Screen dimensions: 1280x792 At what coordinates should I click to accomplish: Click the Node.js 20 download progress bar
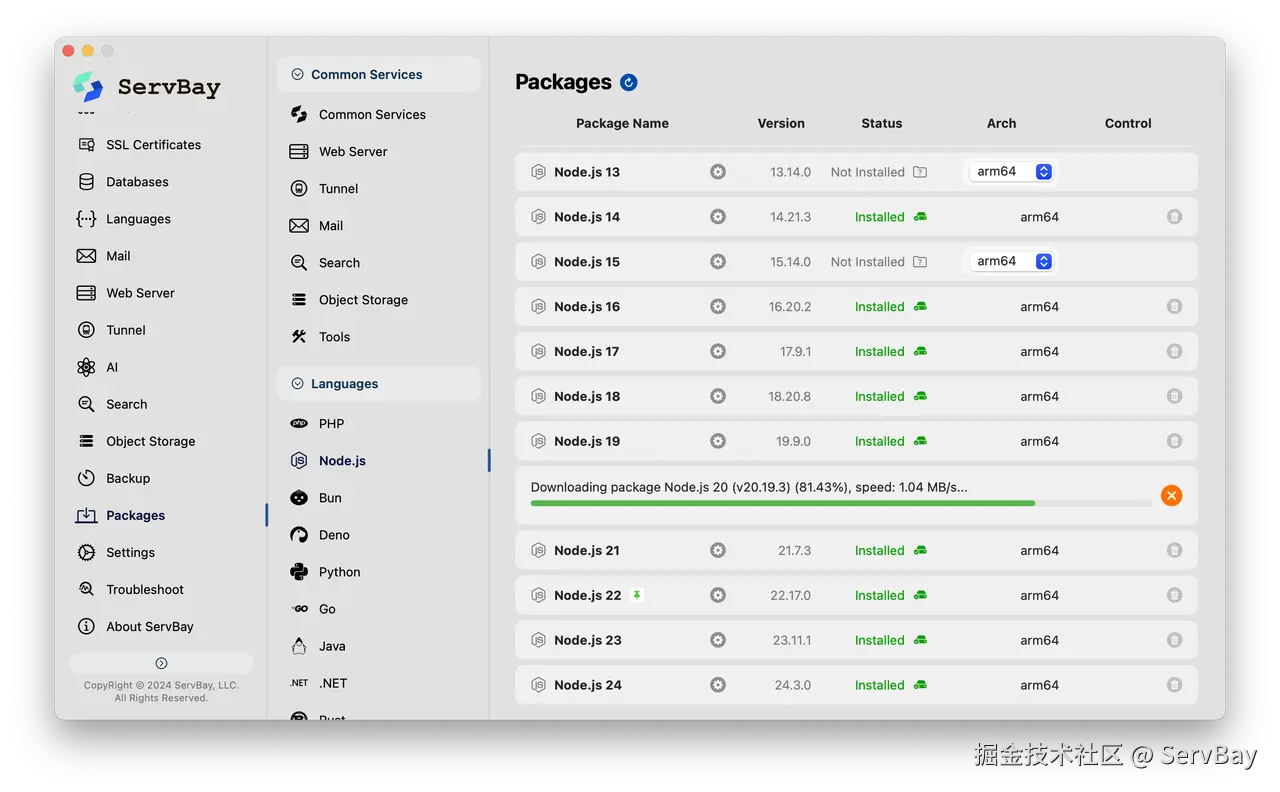pyautogui.click(x=841, y=503)
